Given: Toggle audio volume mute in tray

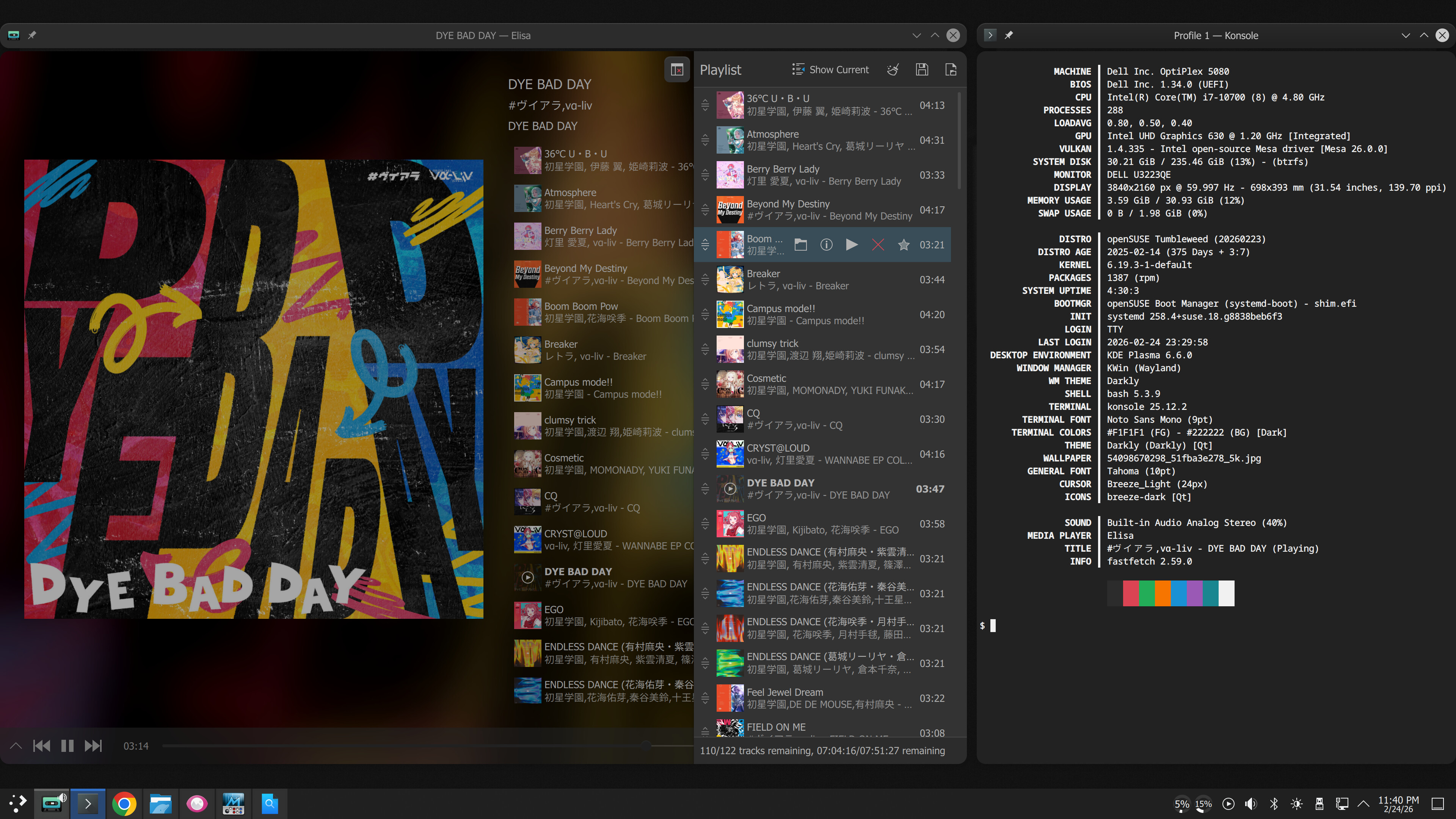Looking at the screenshot, I should (1251, 804).
